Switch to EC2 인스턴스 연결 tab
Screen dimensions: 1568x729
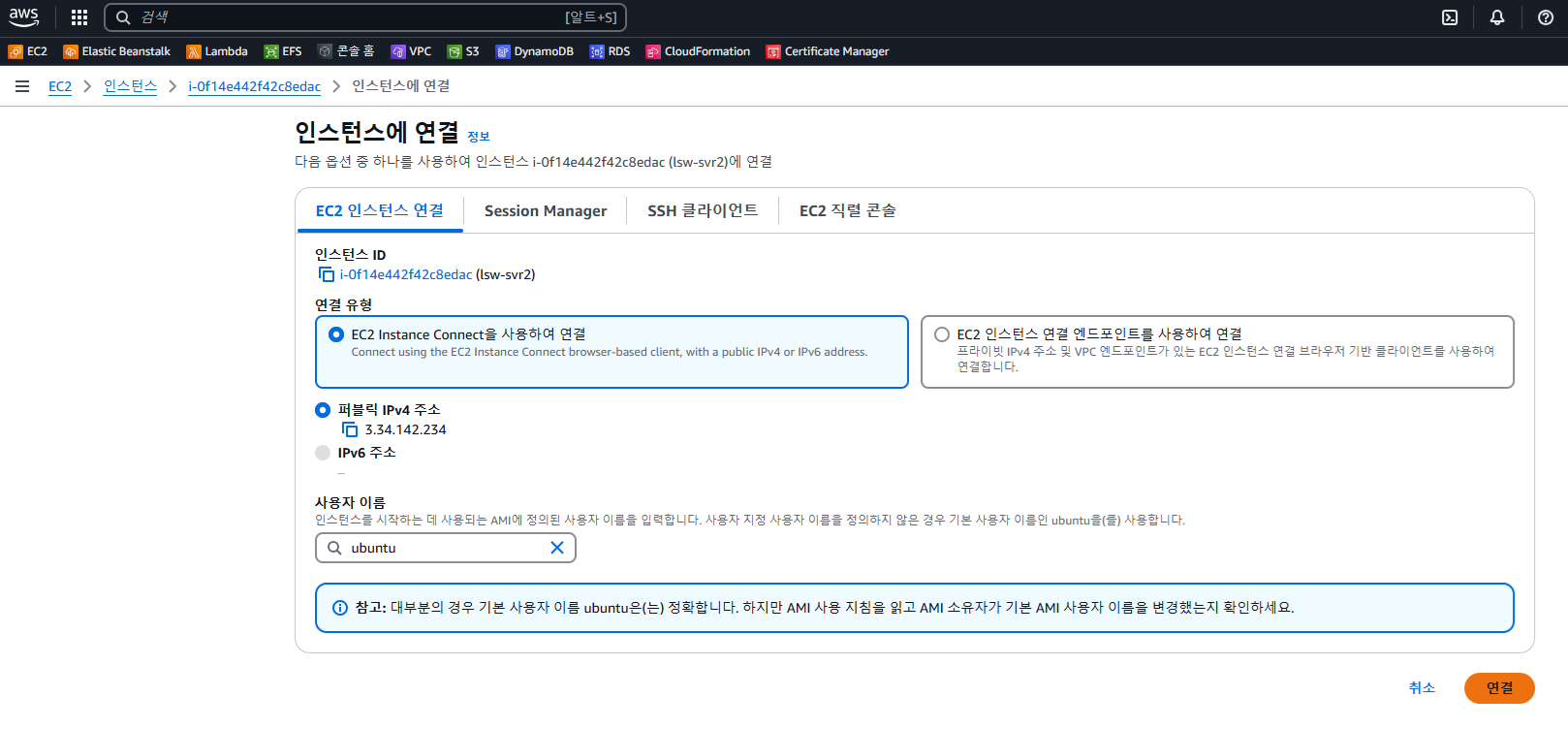380,211
